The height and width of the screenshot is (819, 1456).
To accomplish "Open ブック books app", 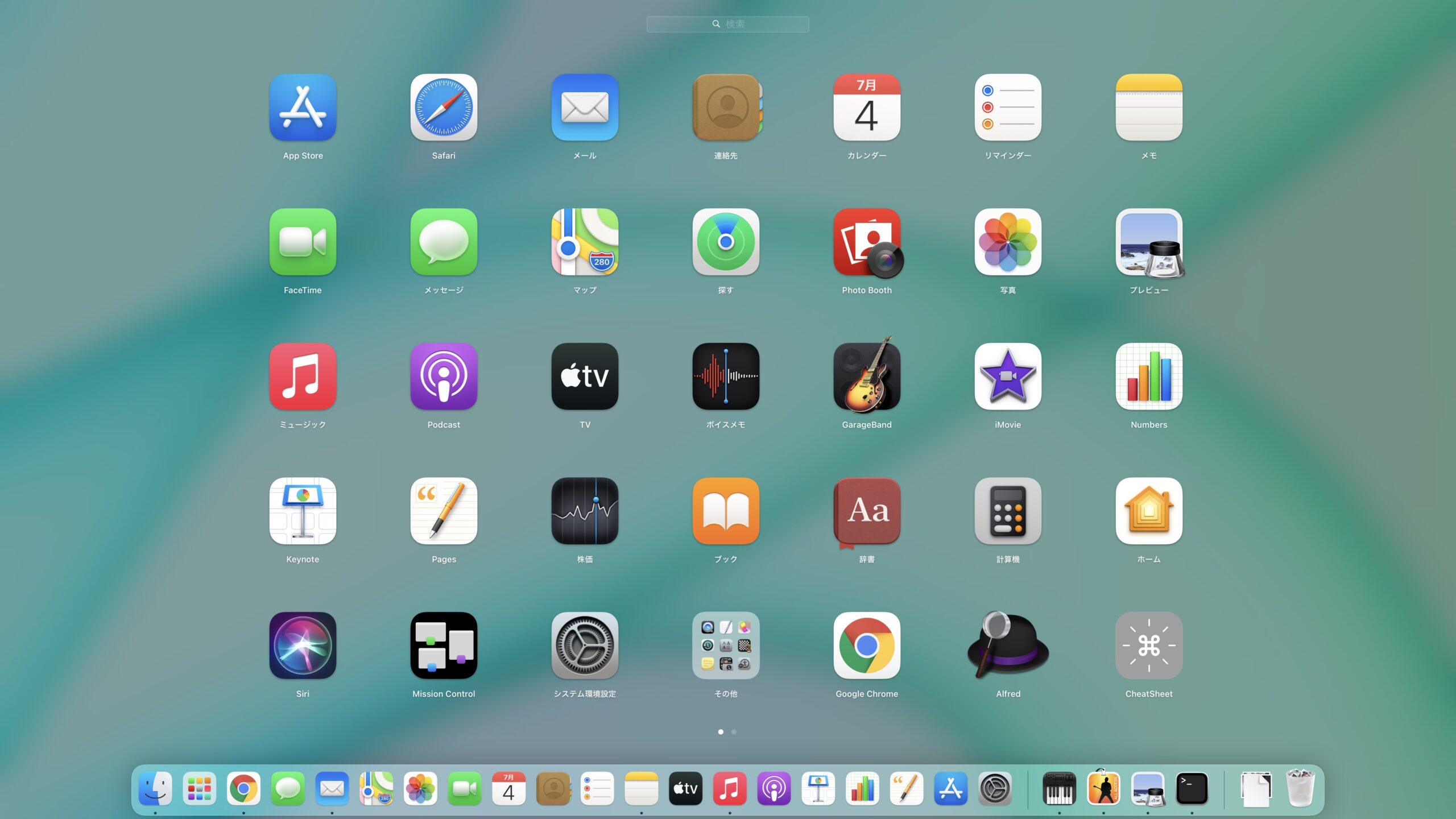I will (x=726, y=511).
